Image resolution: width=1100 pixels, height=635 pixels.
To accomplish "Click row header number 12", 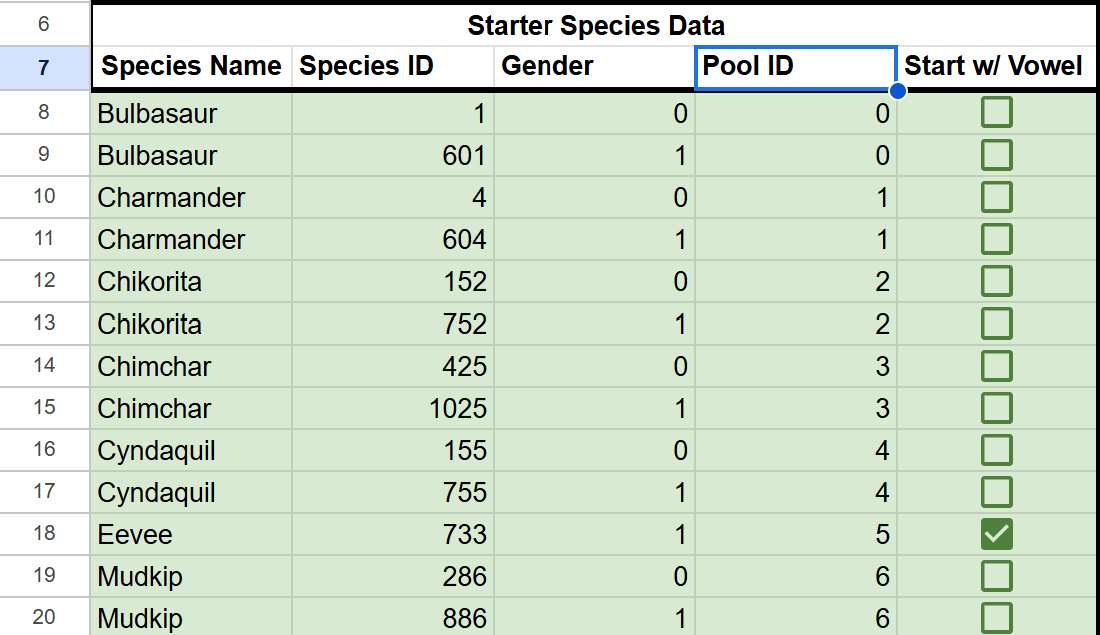I will click(44, 282).
